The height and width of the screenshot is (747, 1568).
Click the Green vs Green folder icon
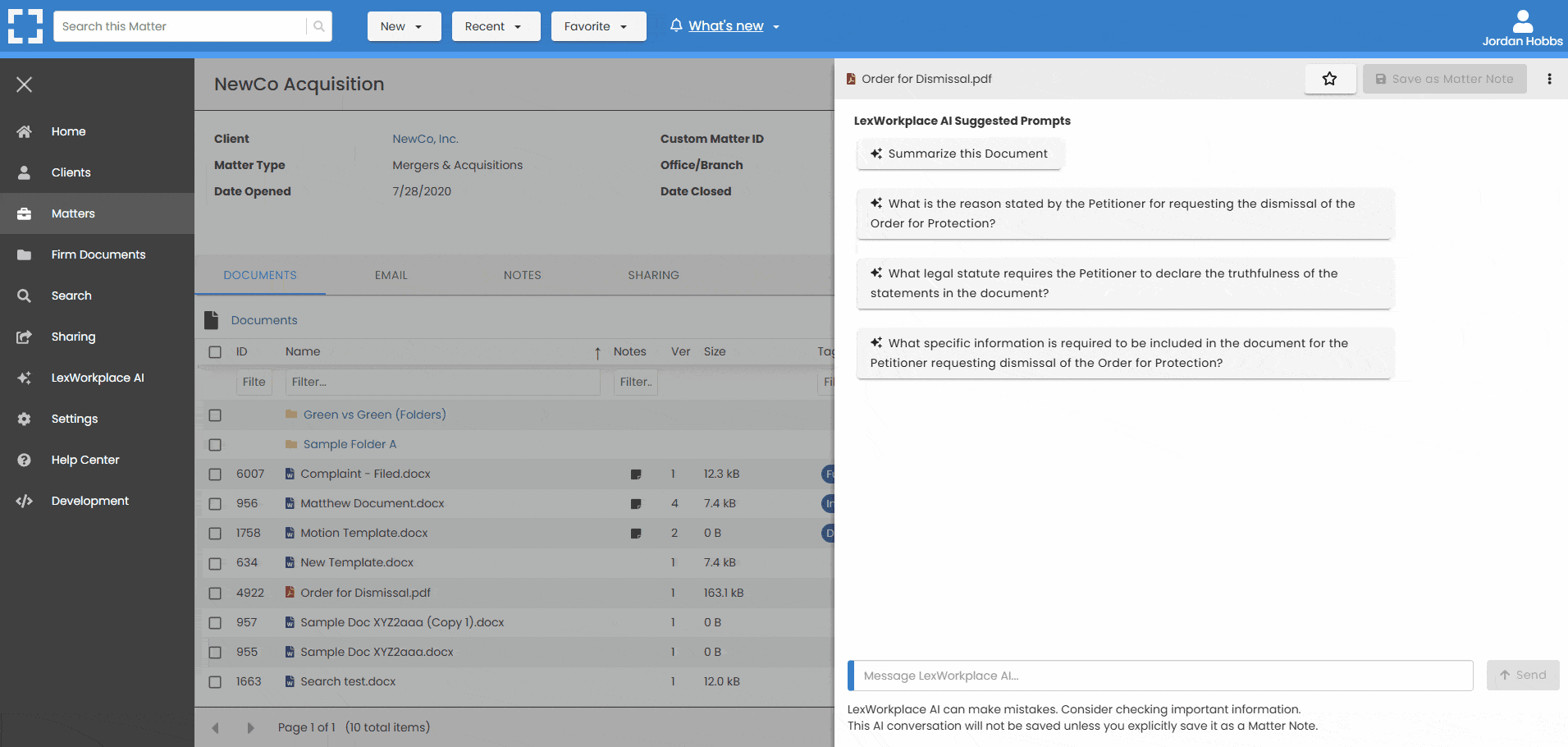point(291,415)
